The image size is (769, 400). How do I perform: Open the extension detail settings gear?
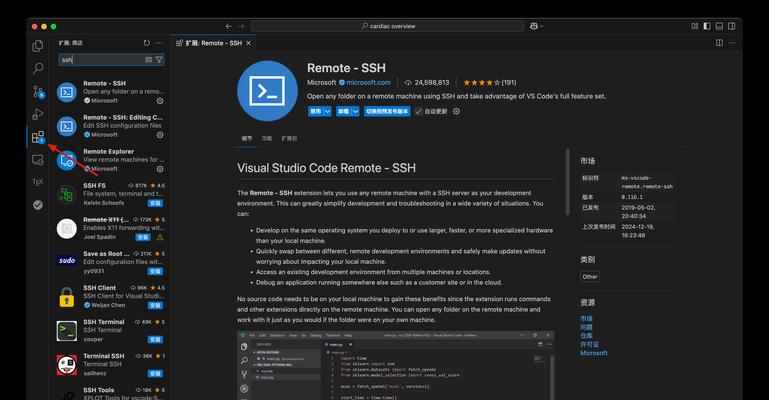pyautogui.click(x=456, y=111)
